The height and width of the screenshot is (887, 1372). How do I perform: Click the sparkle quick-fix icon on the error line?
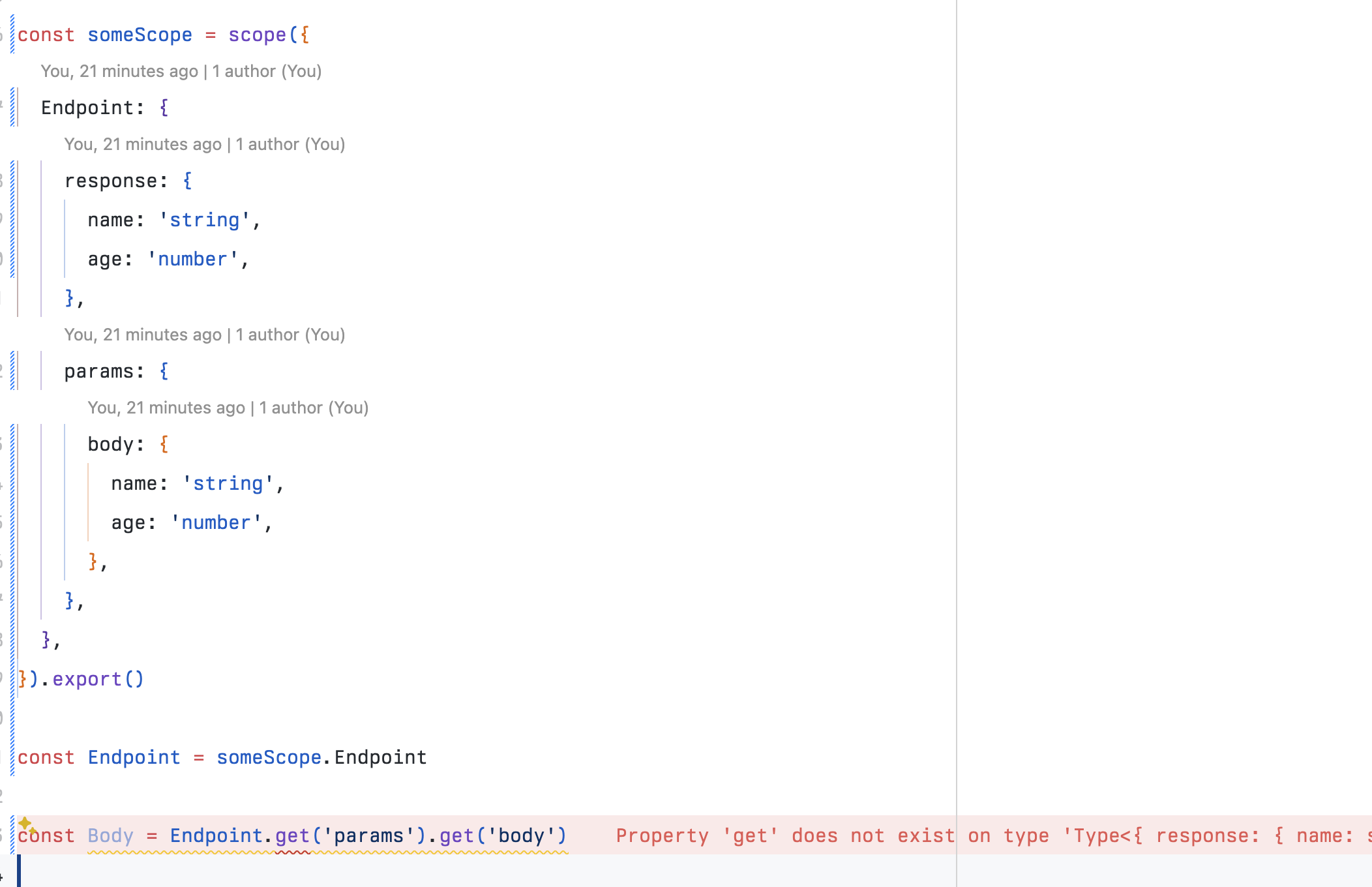(x=24, y=823)
